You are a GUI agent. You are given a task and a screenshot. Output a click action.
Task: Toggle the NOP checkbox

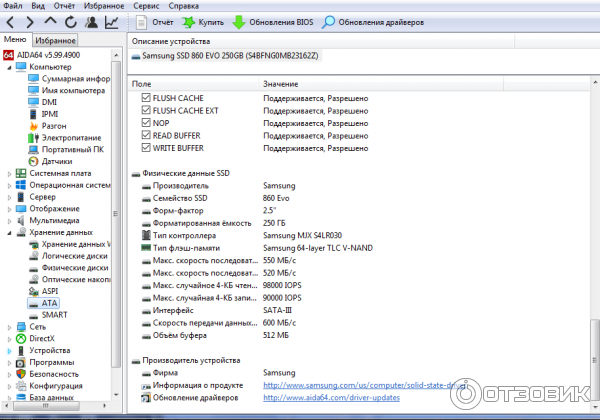[146, 122]
